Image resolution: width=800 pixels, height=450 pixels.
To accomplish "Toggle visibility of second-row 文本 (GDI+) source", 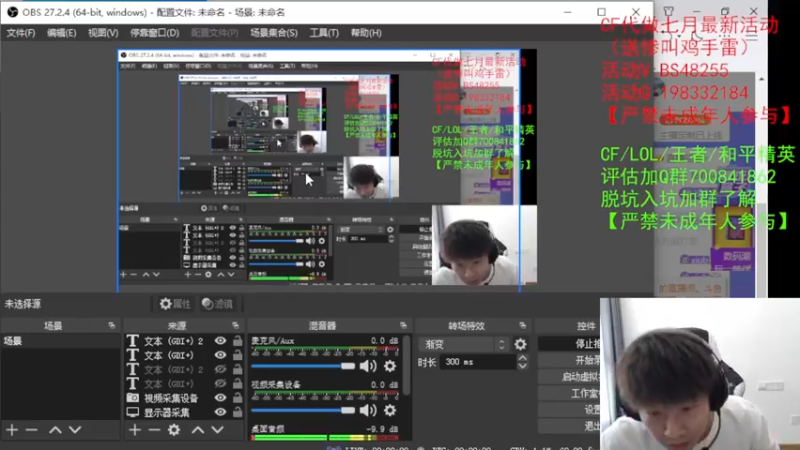I will click(220, 355).
